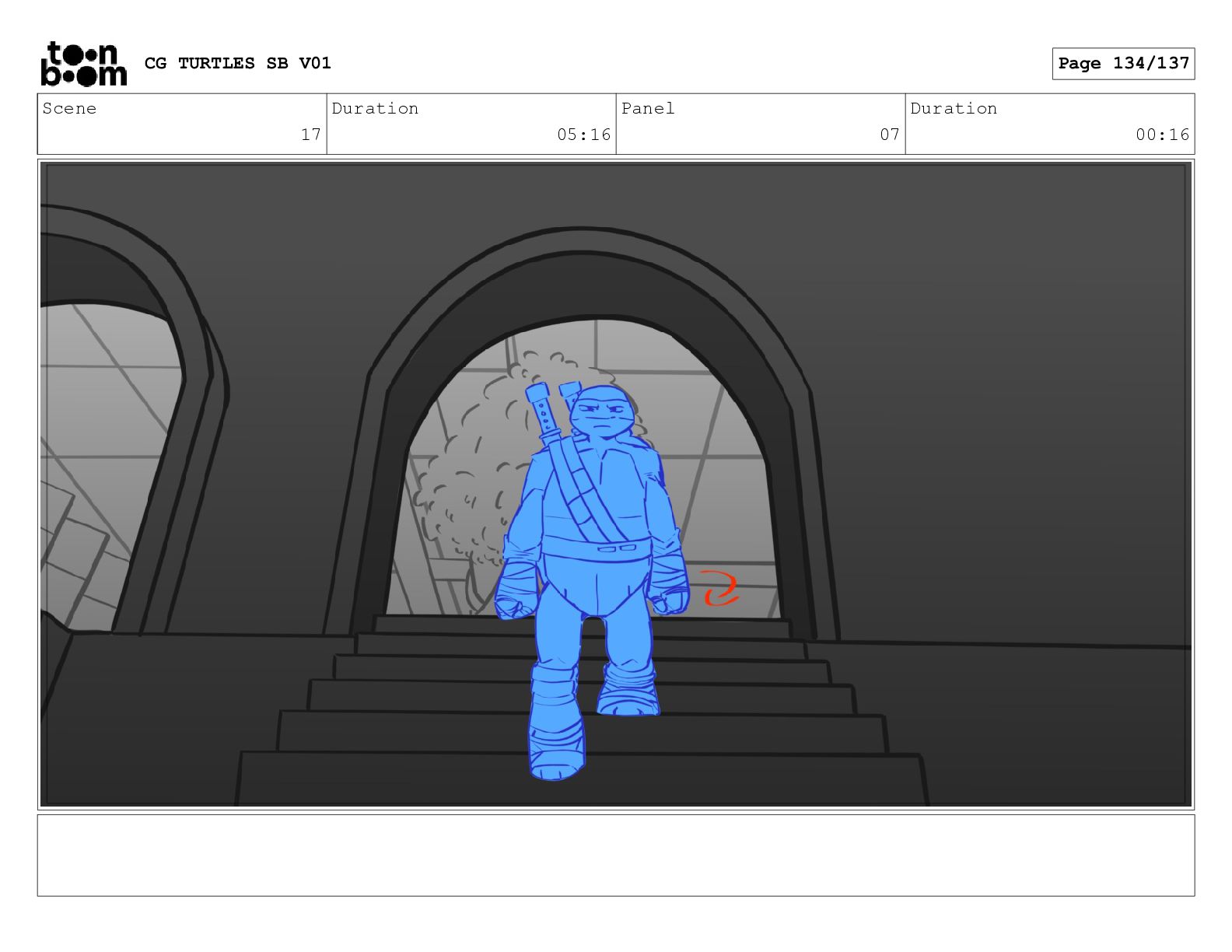Screen dimensions: 1232x952
Task: Click the scene duration value '05:16'
Action: [583, 135]
